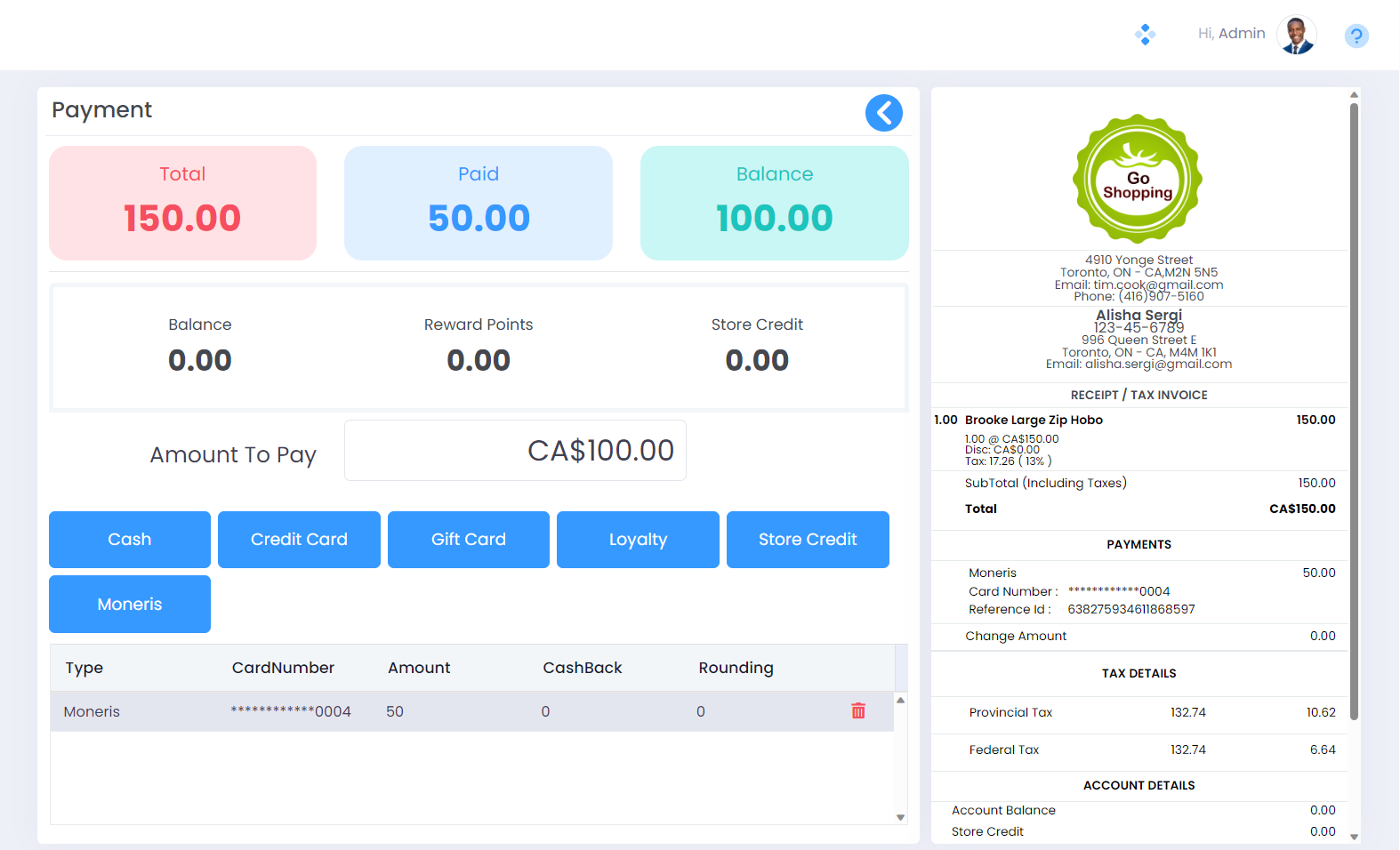Select the Moneris row in payments table
1400x850 pixels.
[445, 711]
